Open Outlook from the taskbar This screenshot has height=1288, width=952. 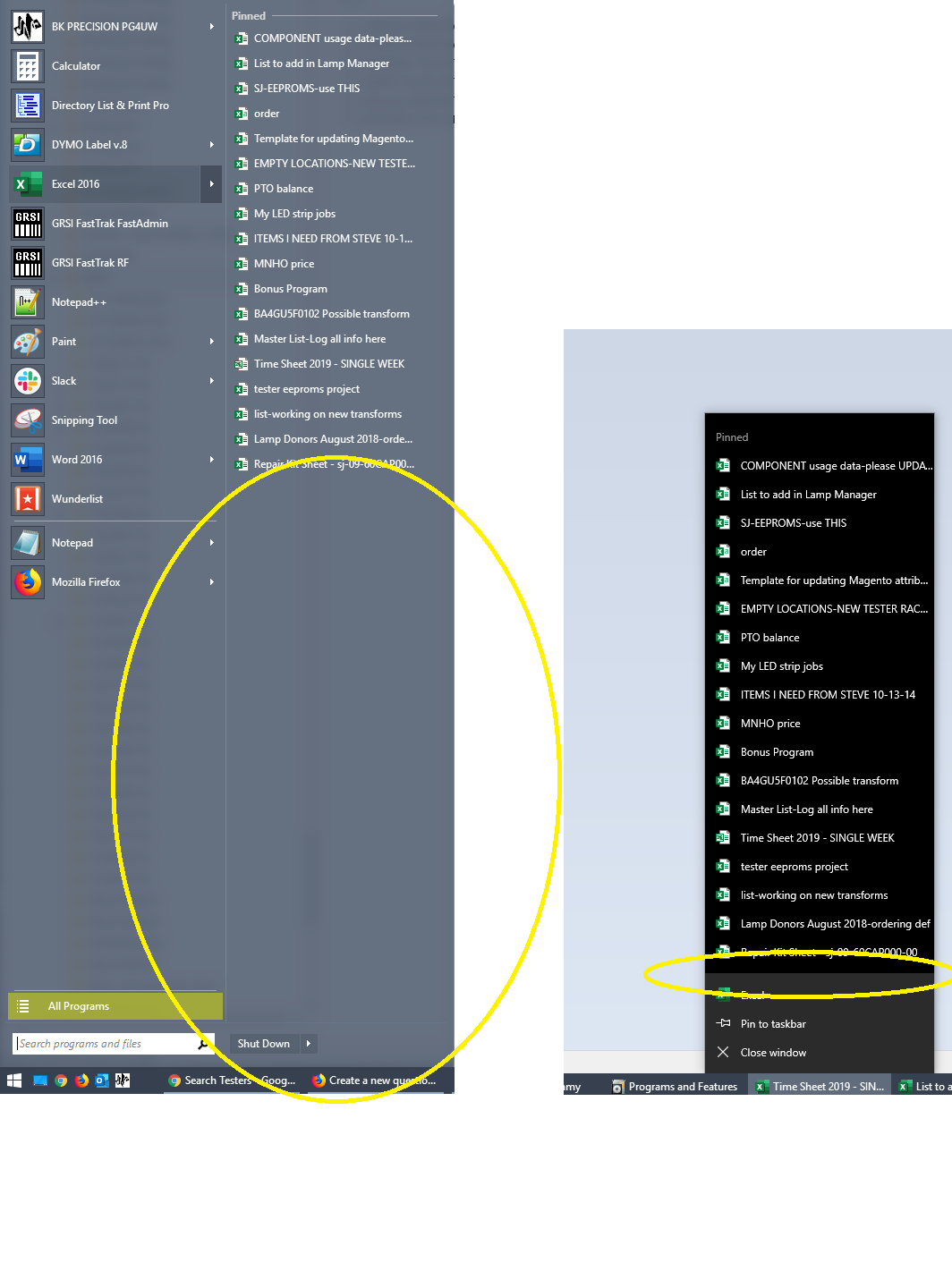click(102, 1080)
